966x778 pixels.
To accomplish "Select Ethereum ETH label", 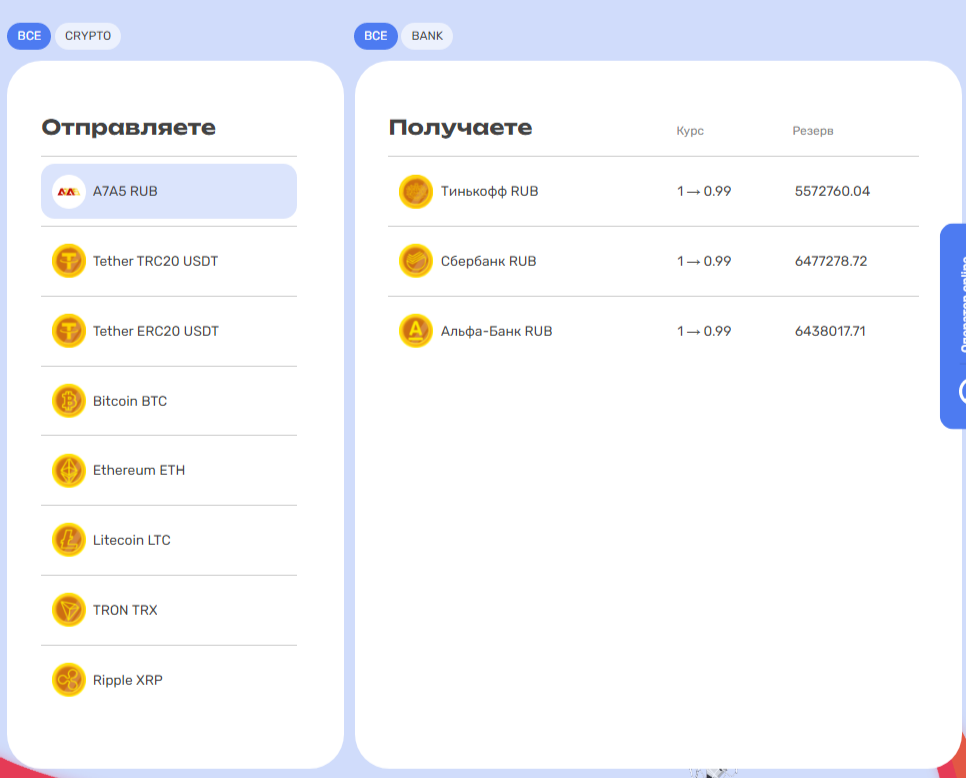I will 139,471.
